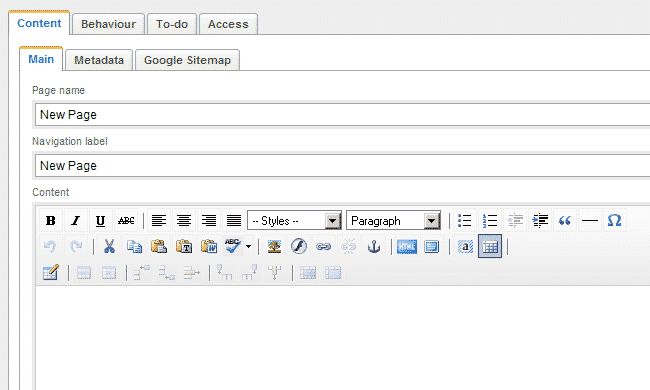650x390 pixels.
Task: Delete the table row
Action: 192,273
